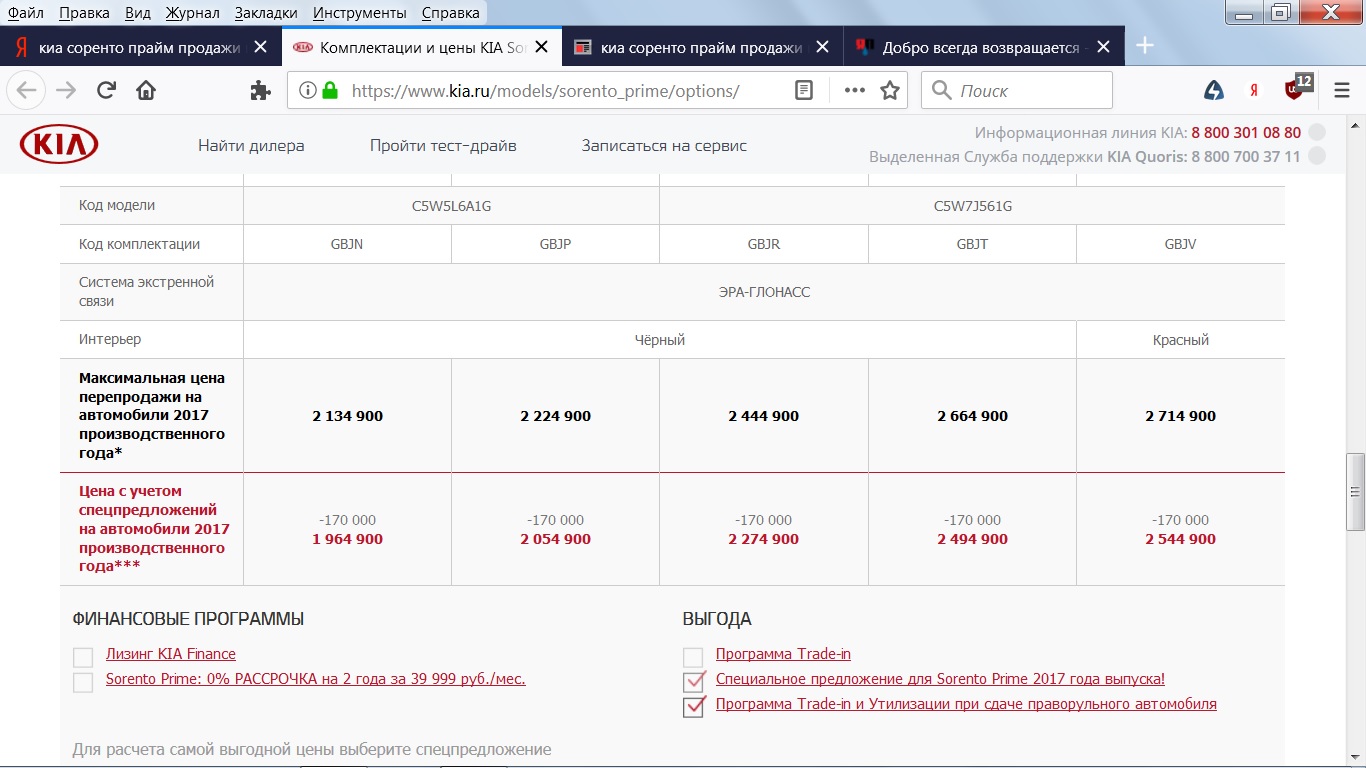Screen dimensions: 1366x768
Task: Click the model code 'C5W5L6A1G'
Action: [x=451, y=206]
